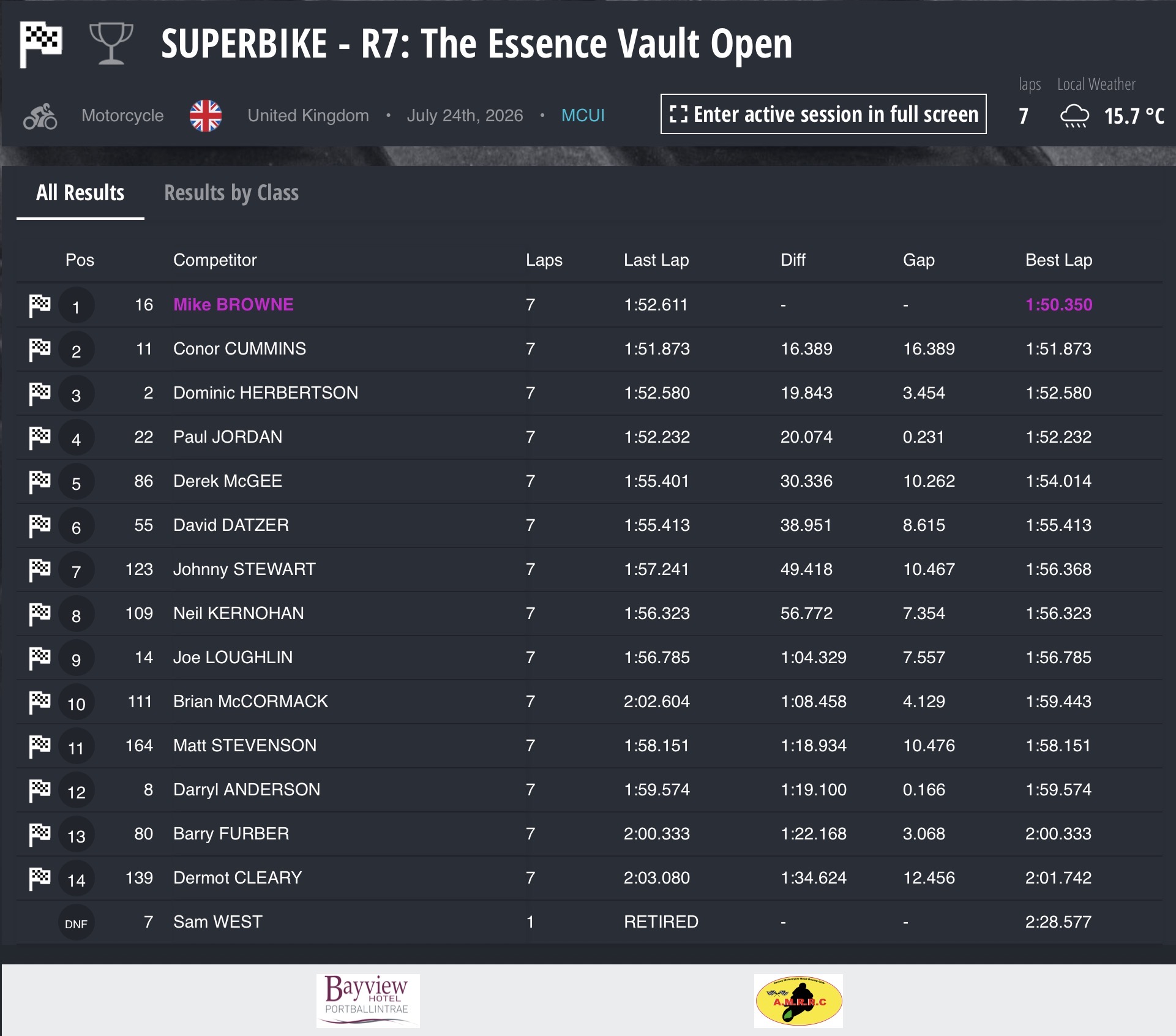
Task: Click the Laps column header
Action: [x=544, y=260]
